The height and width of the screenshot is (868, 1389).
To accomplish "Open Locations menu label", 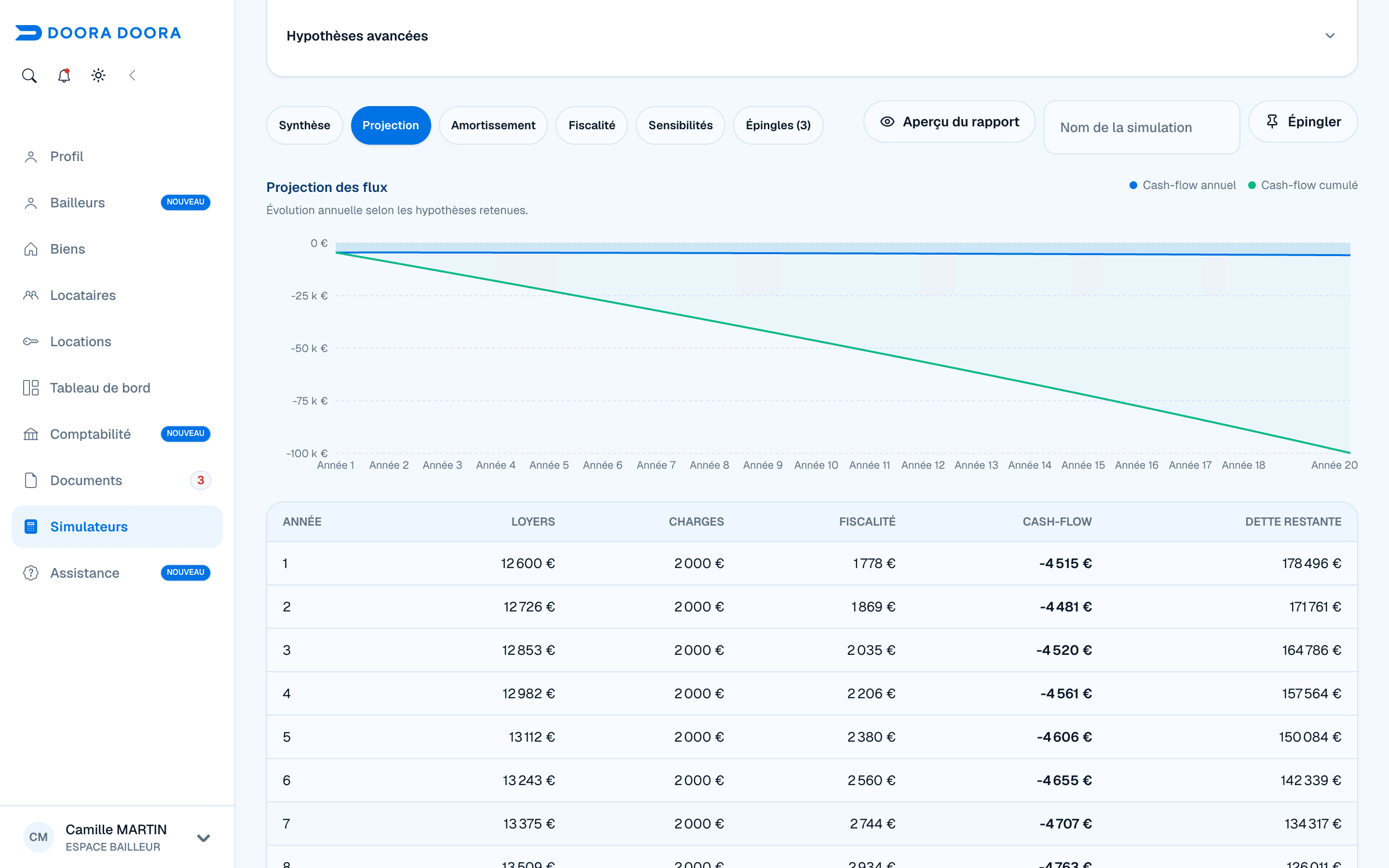I will 81,341.
